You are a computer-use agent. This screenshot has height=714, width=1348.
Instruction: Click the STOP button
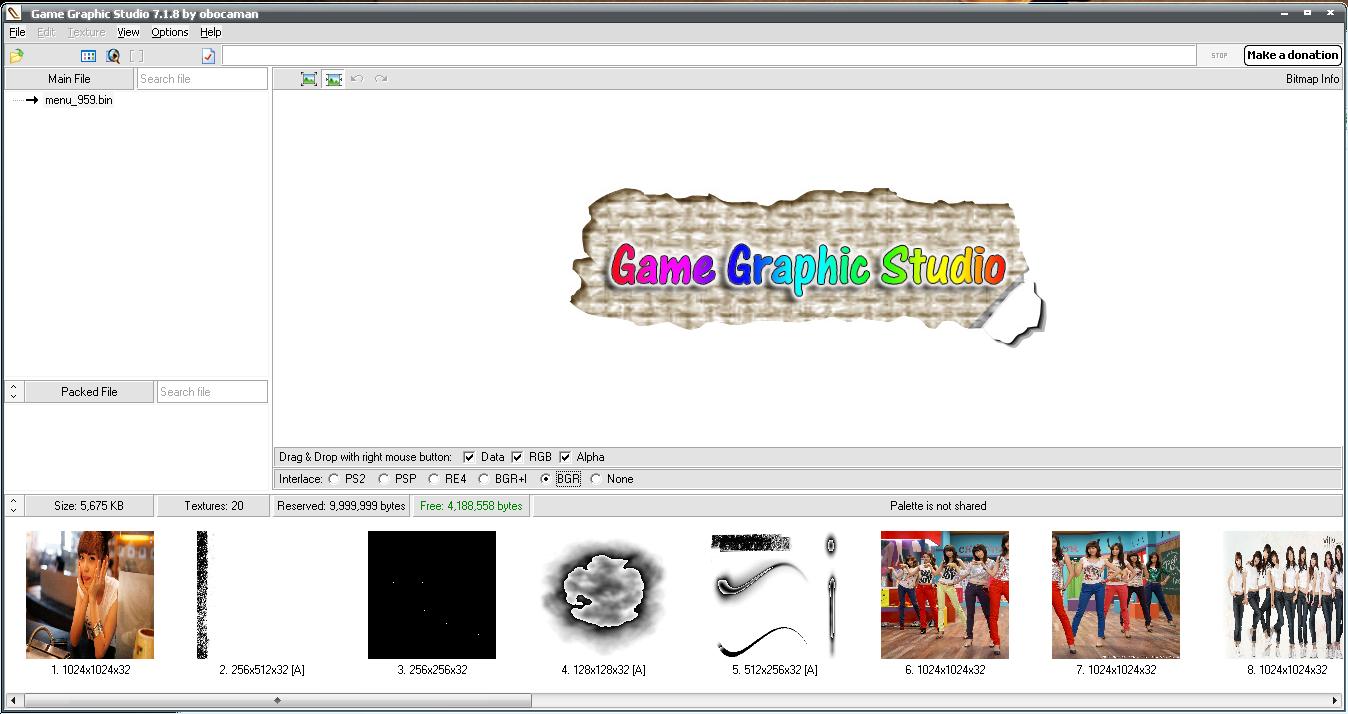[x=1219, y=56]
